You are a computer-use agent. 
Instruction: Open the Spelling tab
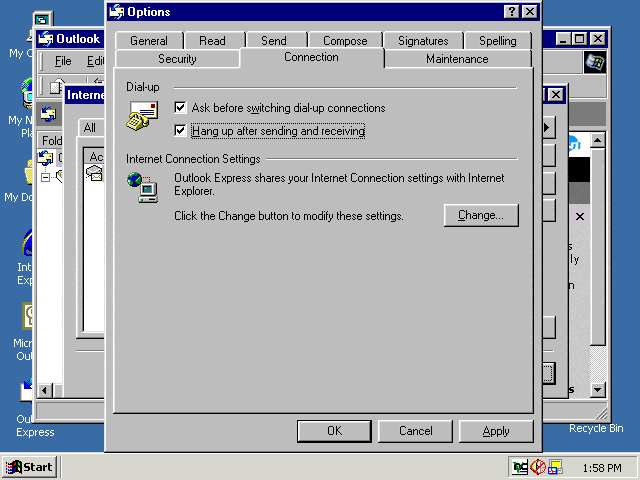pos(498,41)
